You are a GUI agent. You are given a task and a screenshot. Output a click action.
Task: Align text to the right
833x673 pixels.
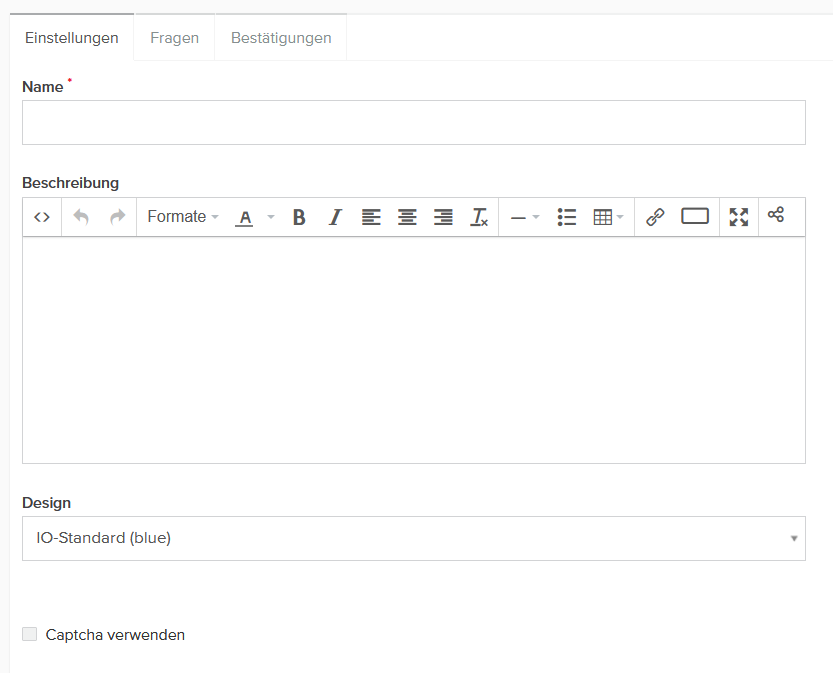[443, 217]
